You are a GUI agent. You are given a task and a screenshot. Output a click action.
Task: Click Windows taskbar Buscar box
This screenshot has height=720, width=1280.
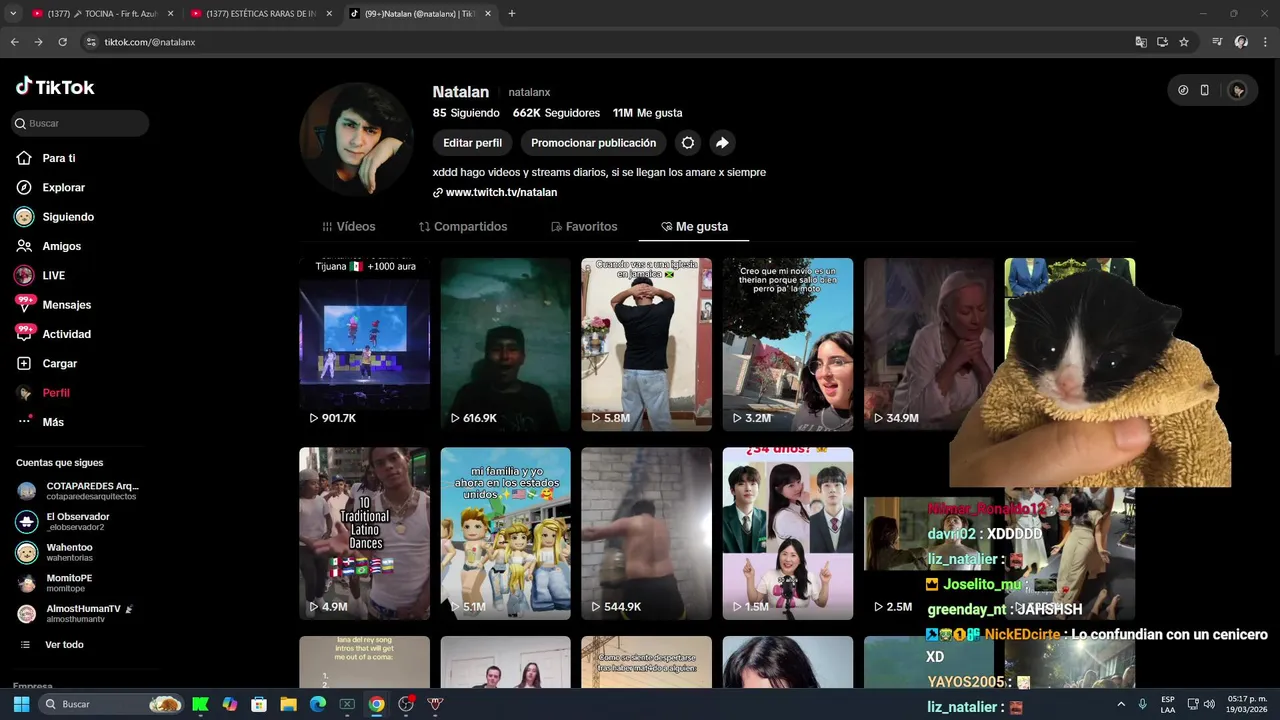(111, 704)
